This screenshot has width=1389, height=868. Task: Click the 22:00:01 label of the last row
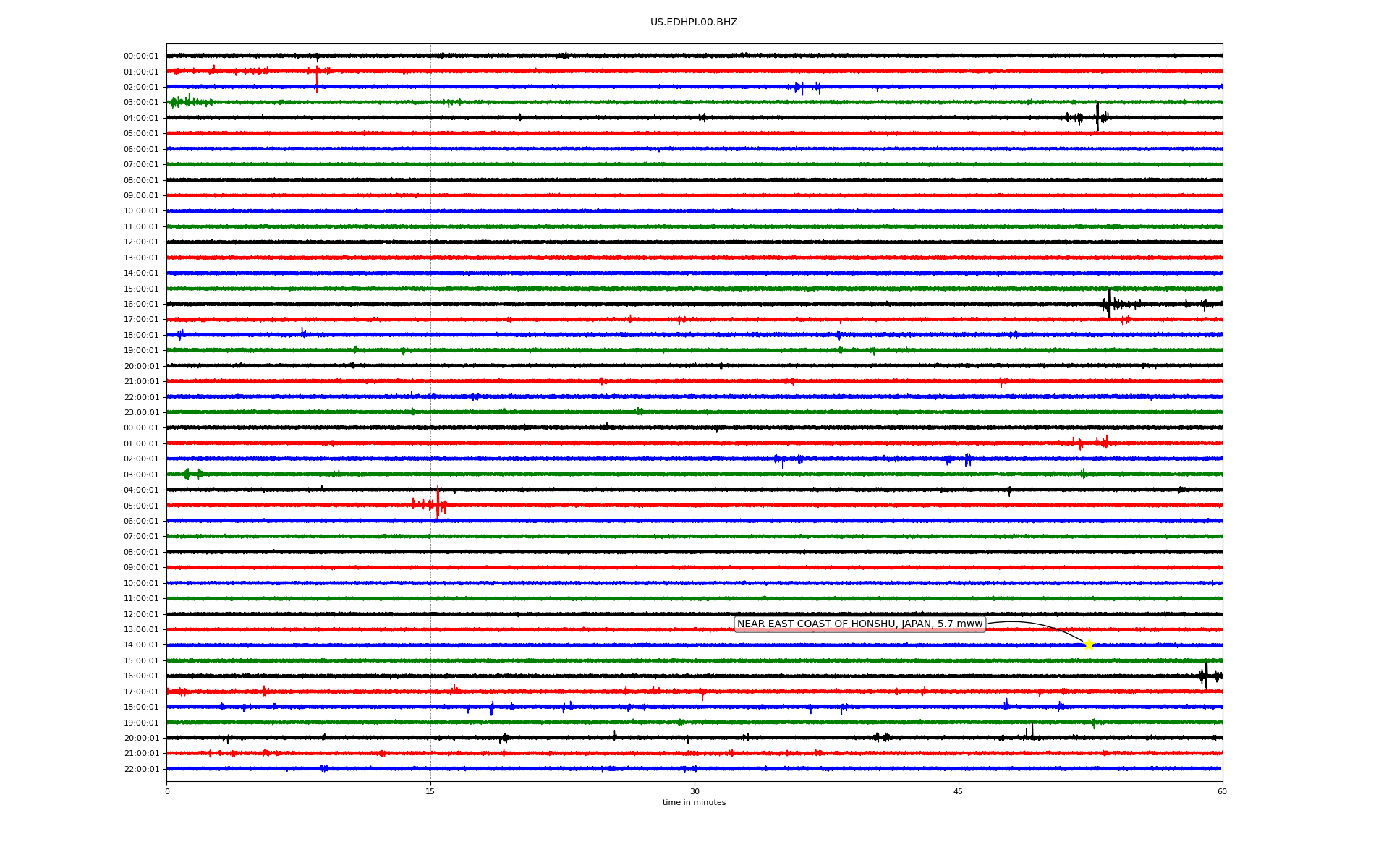coord(141,769)
